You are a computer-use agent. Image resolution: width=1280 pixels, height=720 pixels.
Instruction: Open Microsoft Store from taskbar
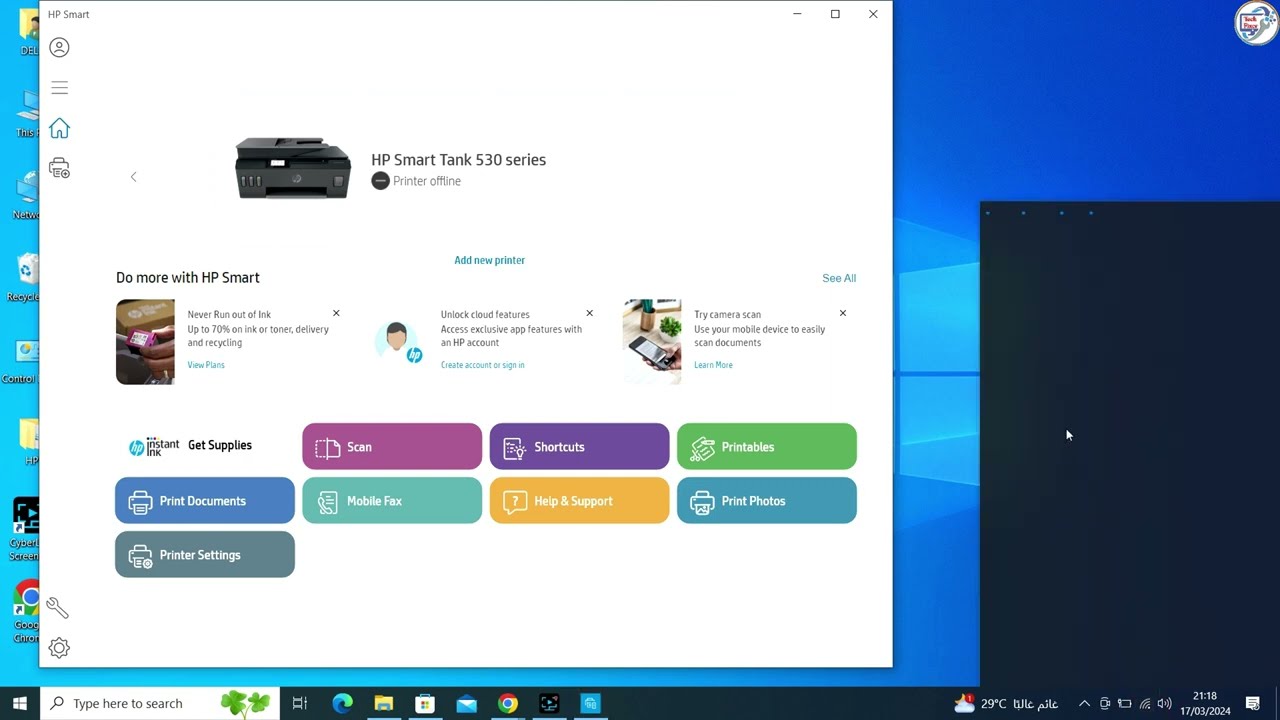[x=425, y=703]
